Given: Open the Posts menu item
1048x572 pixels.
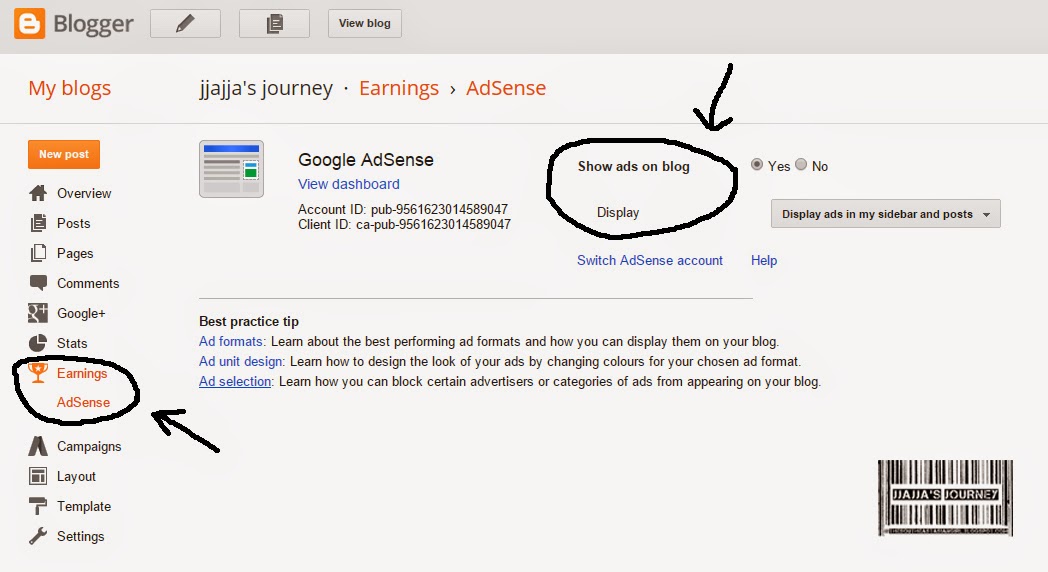Looking at the screenshot, I should 74,223.
